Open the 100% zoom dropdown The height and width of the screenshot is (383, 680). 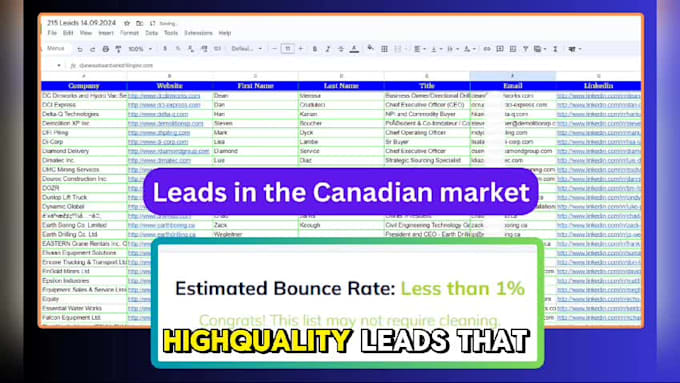[x=140, y=49]
